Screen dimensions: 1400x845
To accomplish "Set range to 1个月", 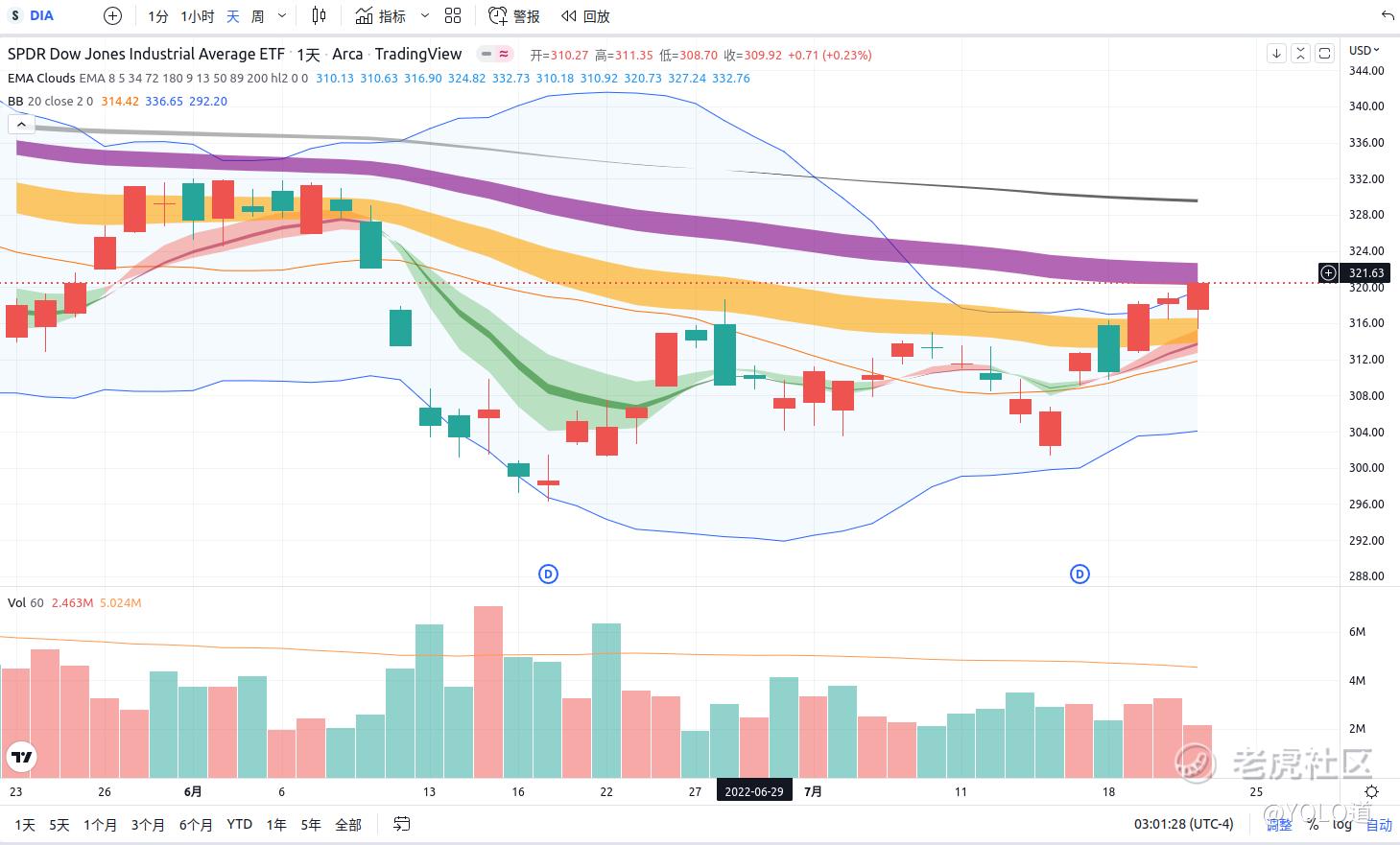I will (x=100, y=825).
